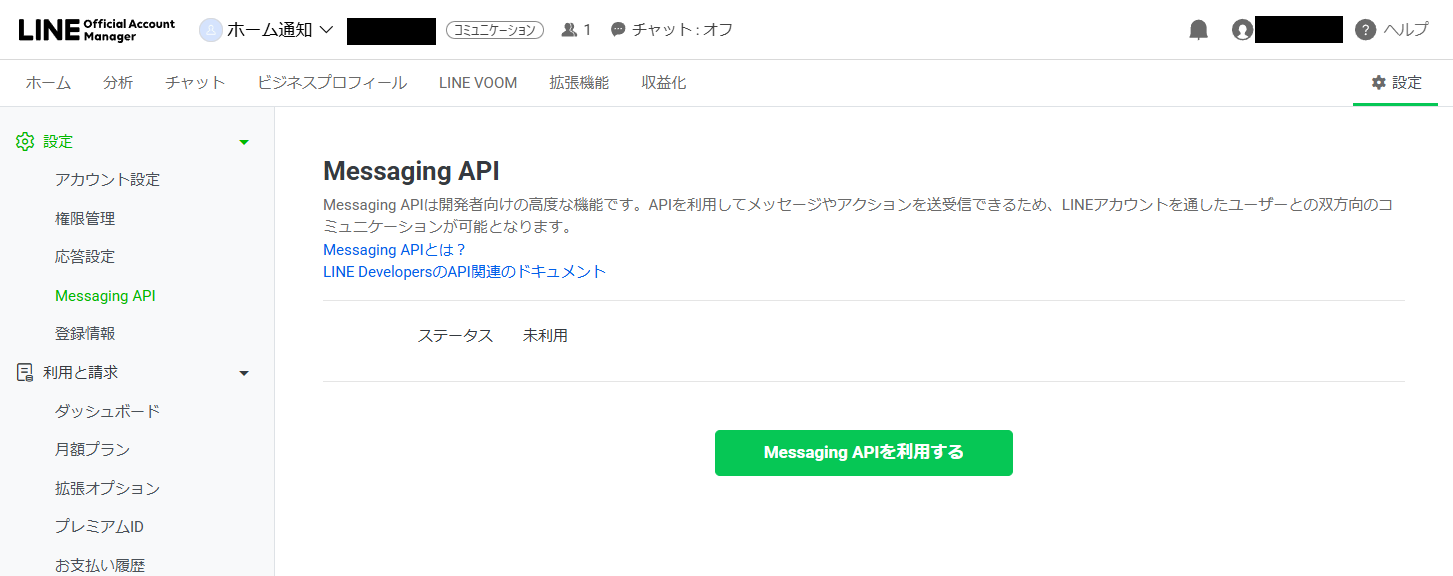
Task: Switch to the LINE VOOM tab
Action: tap(478, 83)
